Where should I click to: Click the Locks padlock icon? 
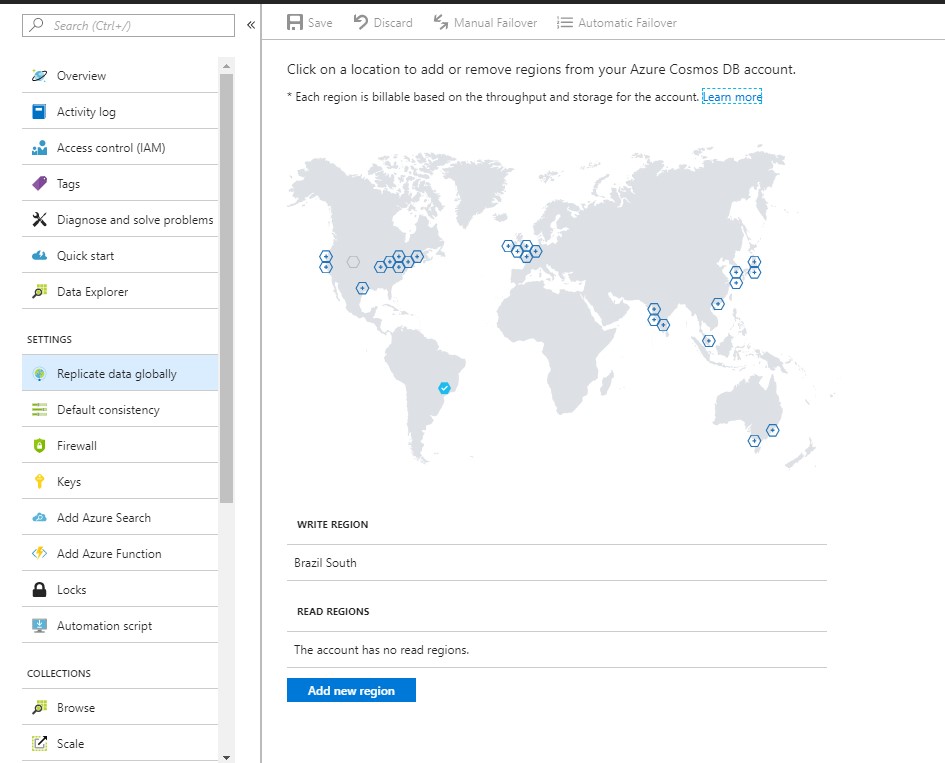click(x=39, y=589)
